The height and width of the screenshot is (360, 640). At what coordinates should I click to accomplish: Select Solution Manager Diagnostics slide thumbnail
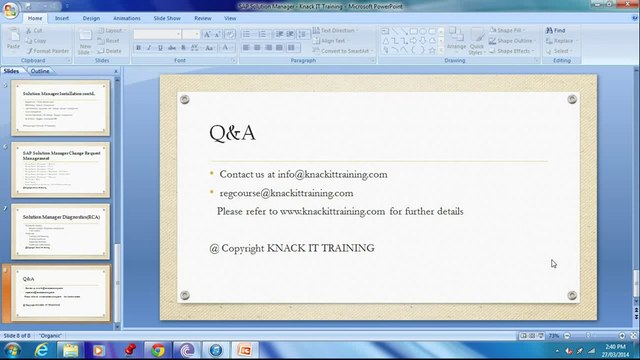pyautogui.click(x=61, y=232)
